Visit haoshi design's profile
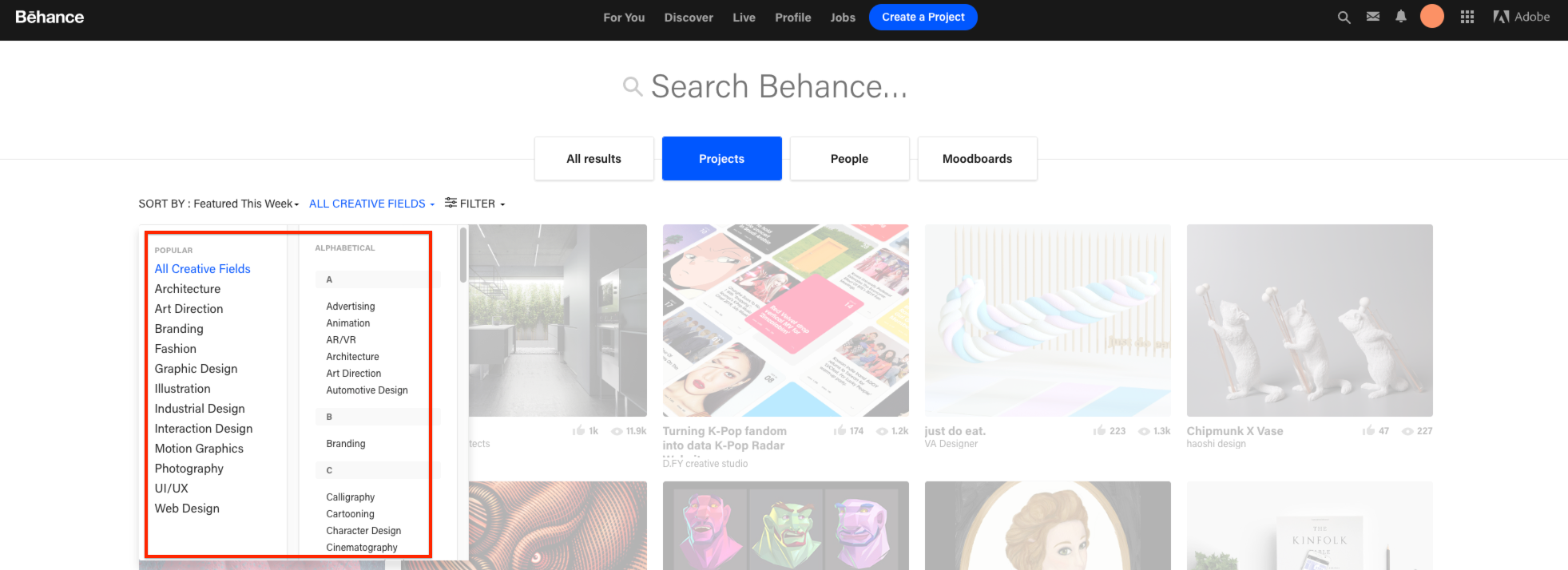 [1217, 444]
